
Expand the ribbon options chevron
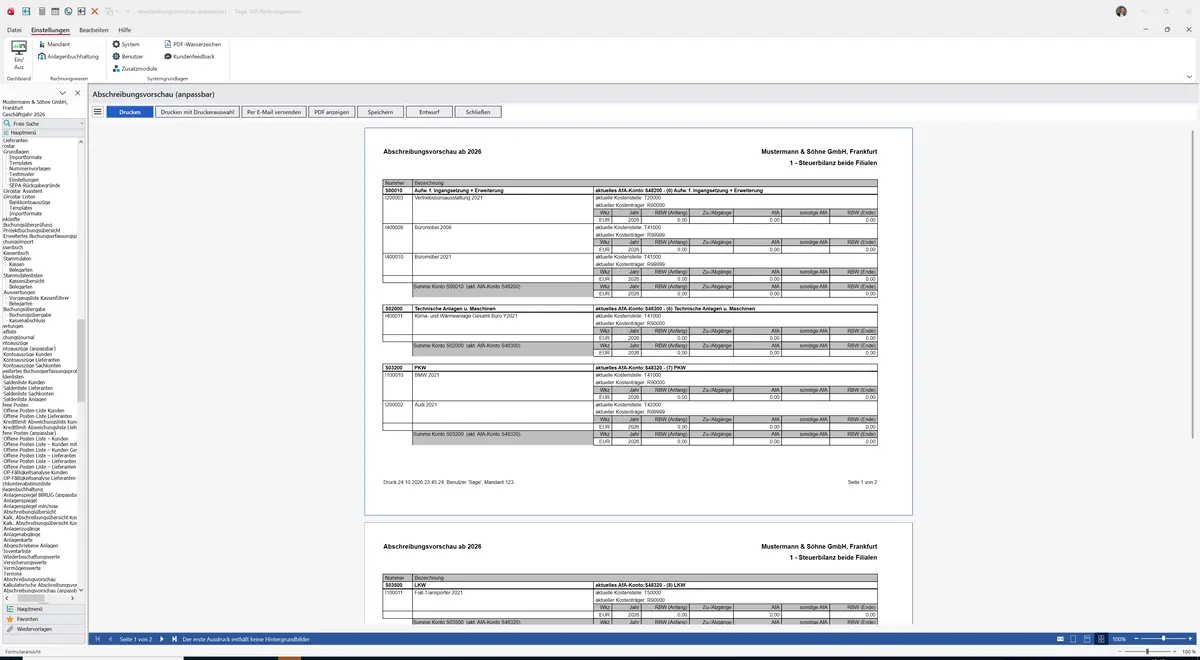pyautogui.click(x=1190, y=77)
